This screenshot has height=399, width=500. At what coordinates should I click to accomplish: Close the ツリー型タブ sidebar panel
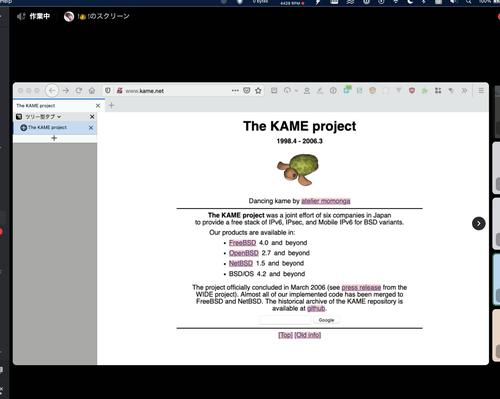[x=92, y=117]
